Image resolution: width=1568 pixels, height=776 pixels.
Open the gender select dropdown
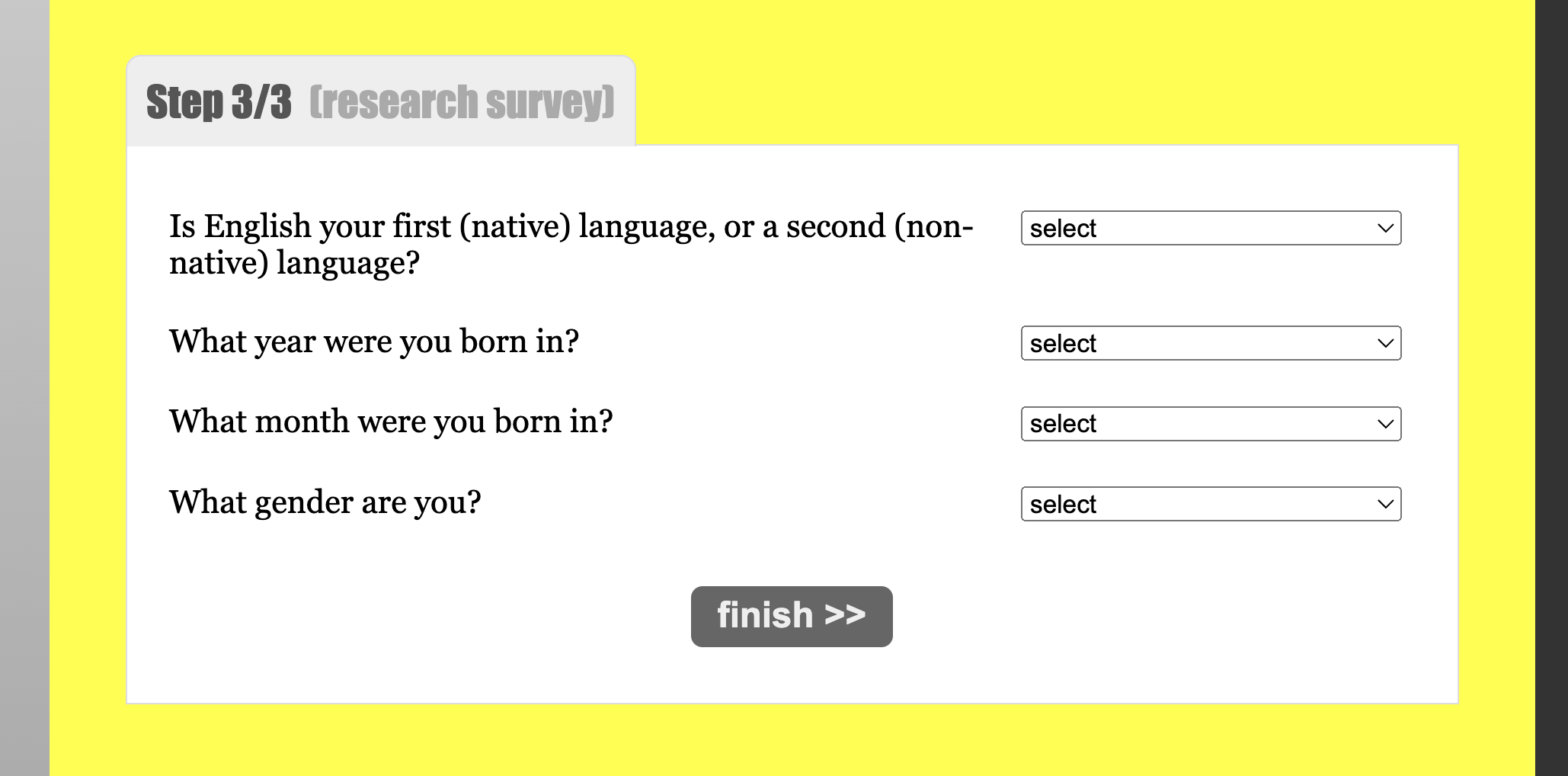click(x=1210, y=504)
